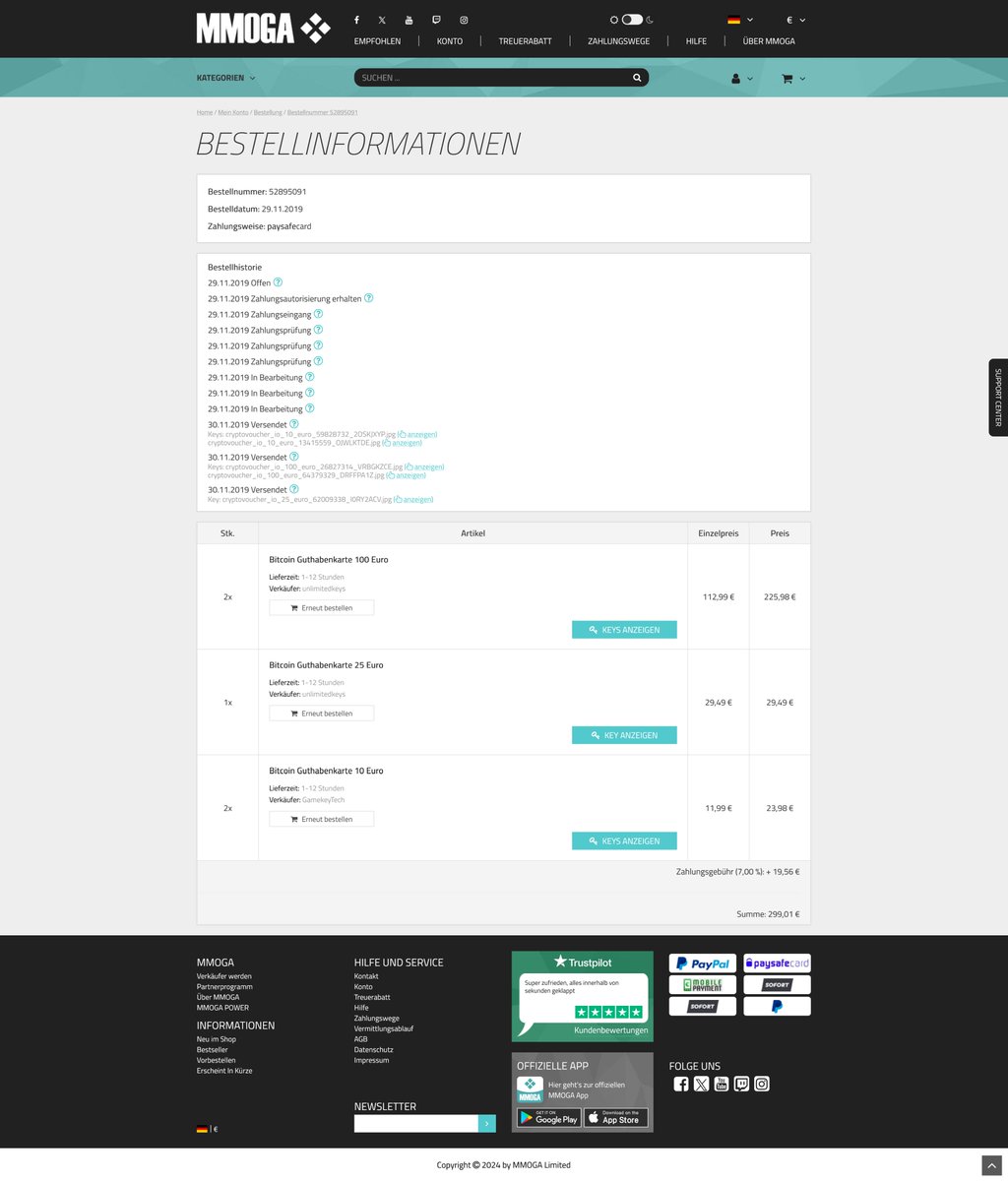Show key for Bitcoin Guthabenkarte 25 Euro

(x=624, y=735)
